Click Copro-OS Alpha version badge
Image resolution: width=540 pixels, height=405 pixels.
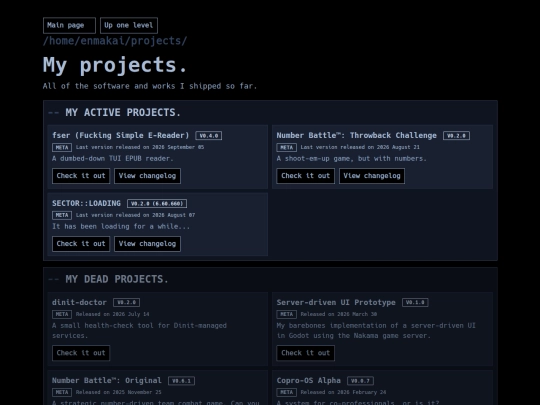point(361,381)
